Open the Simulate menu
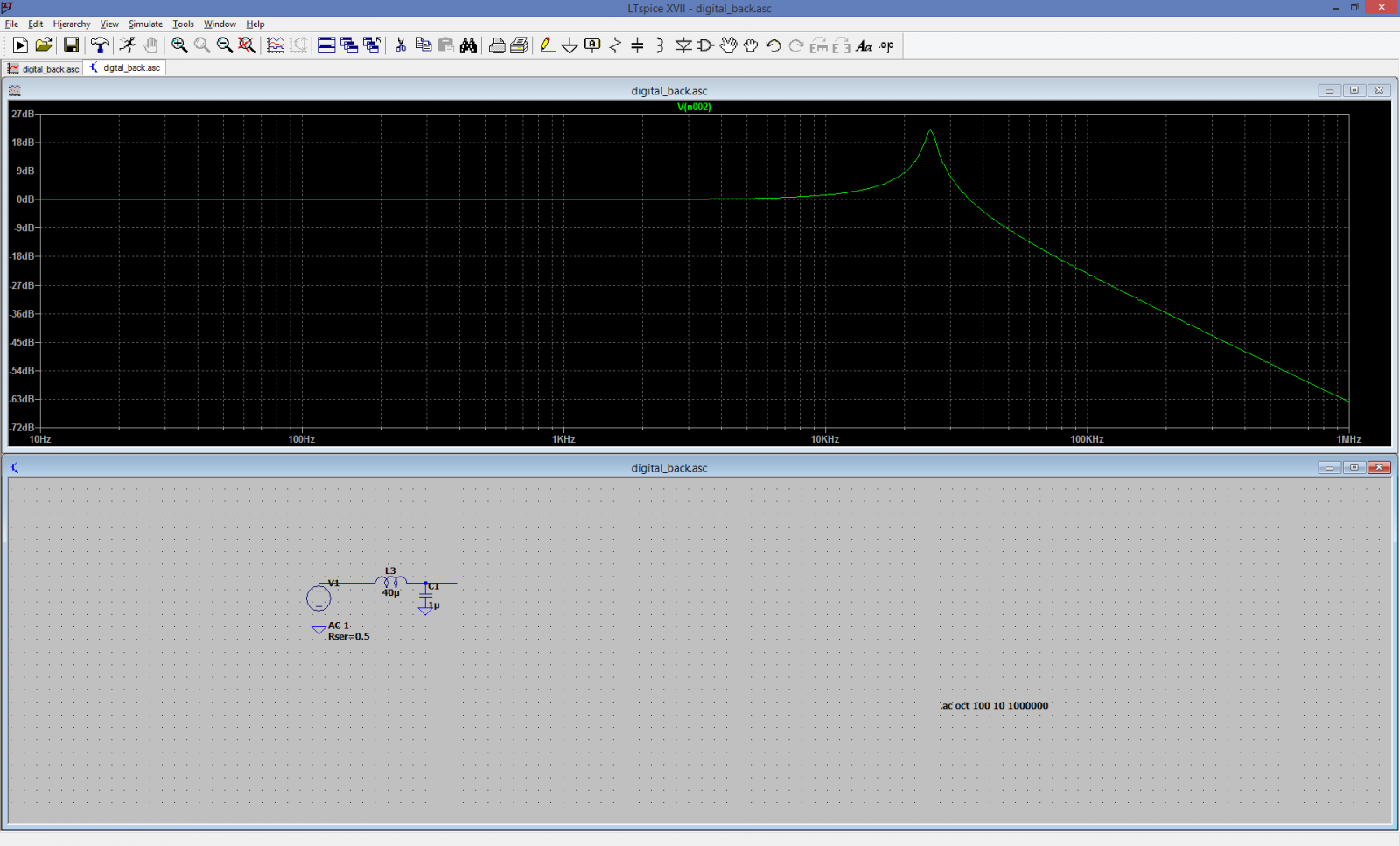Screen dimensions: 1400x846 pos(145,24)
